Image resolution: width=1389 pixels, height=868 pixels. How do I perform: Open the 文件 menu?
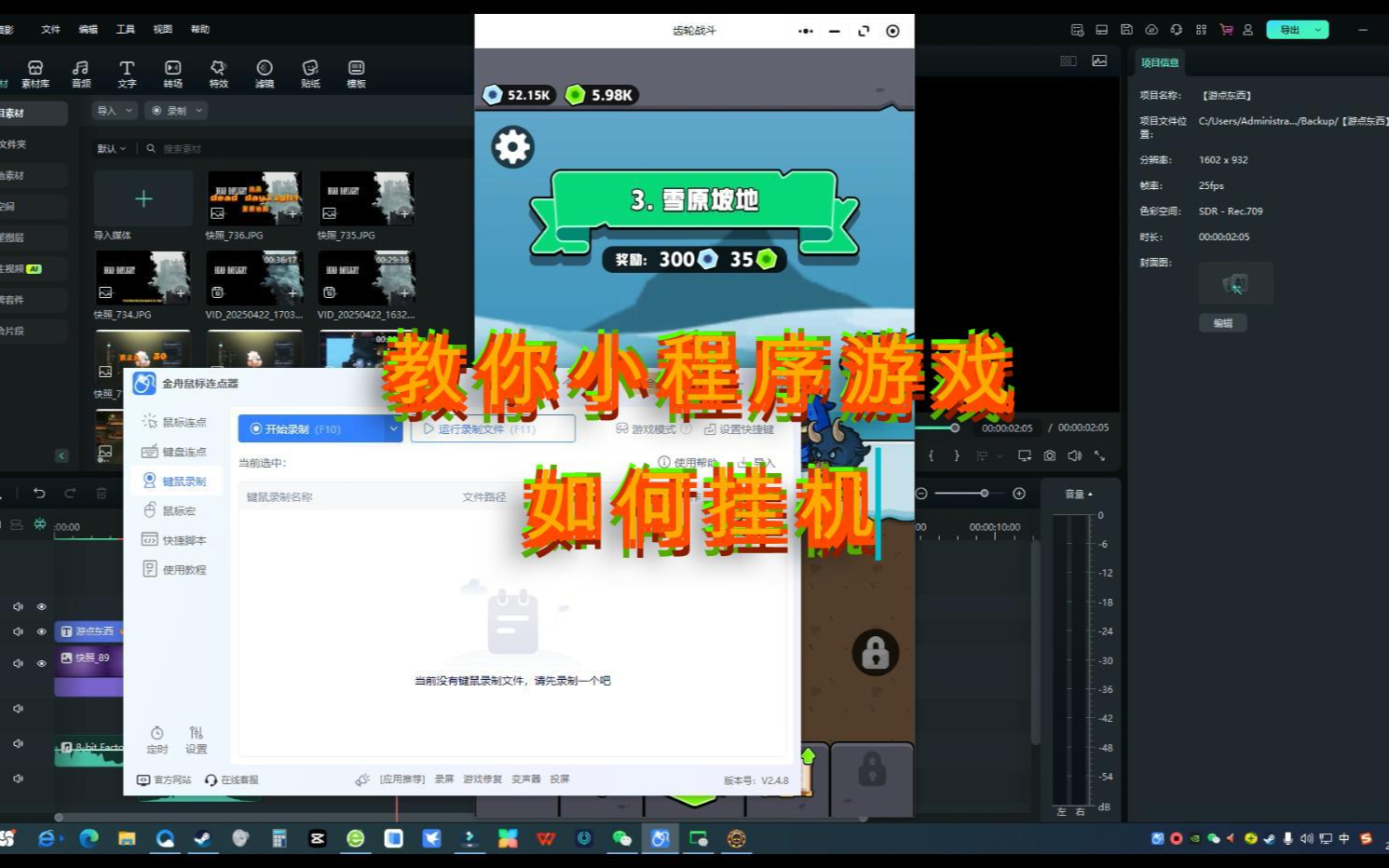click(x=50, y=30)
